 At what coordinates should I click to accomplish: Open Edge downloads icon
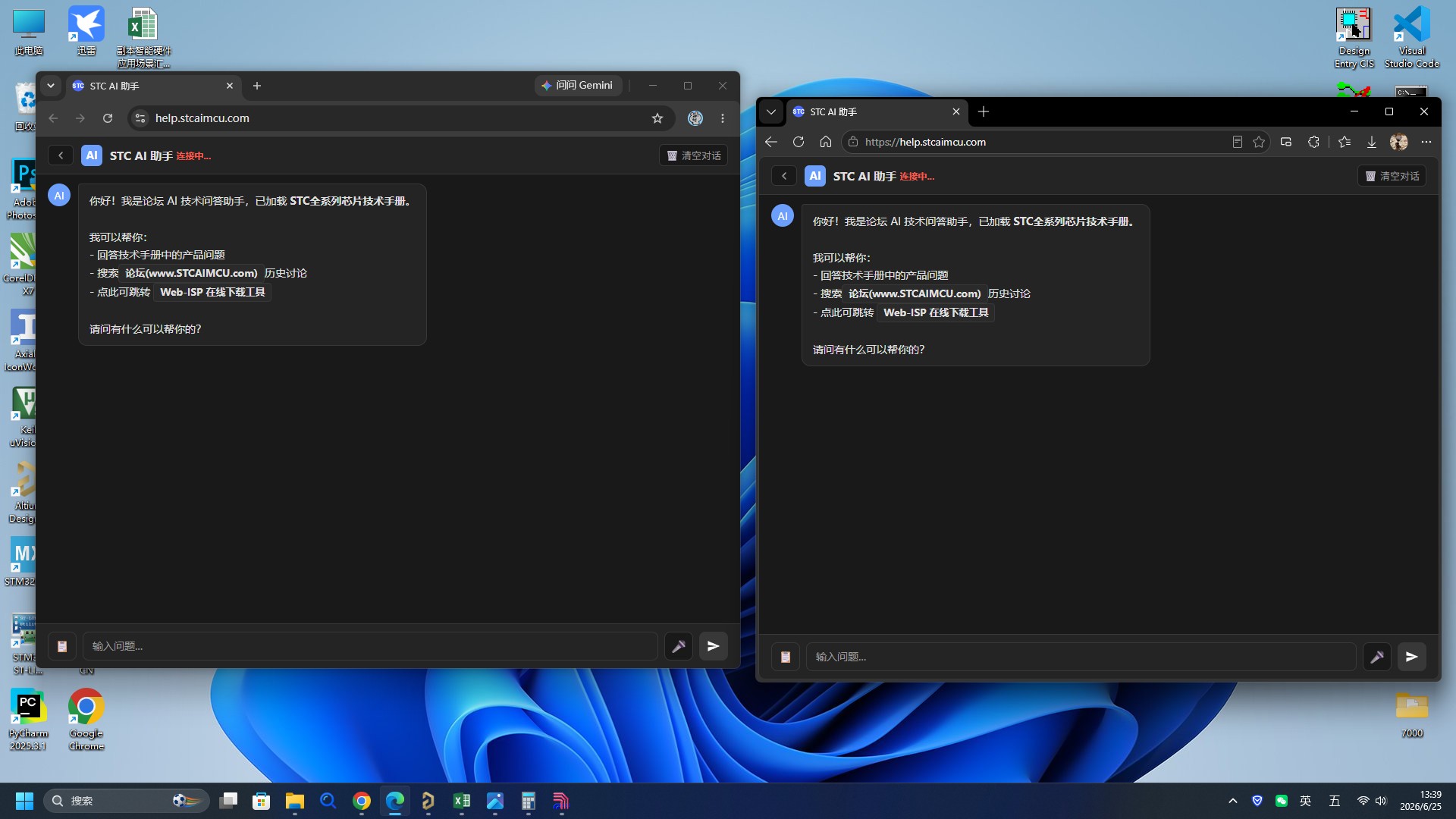1371,142
